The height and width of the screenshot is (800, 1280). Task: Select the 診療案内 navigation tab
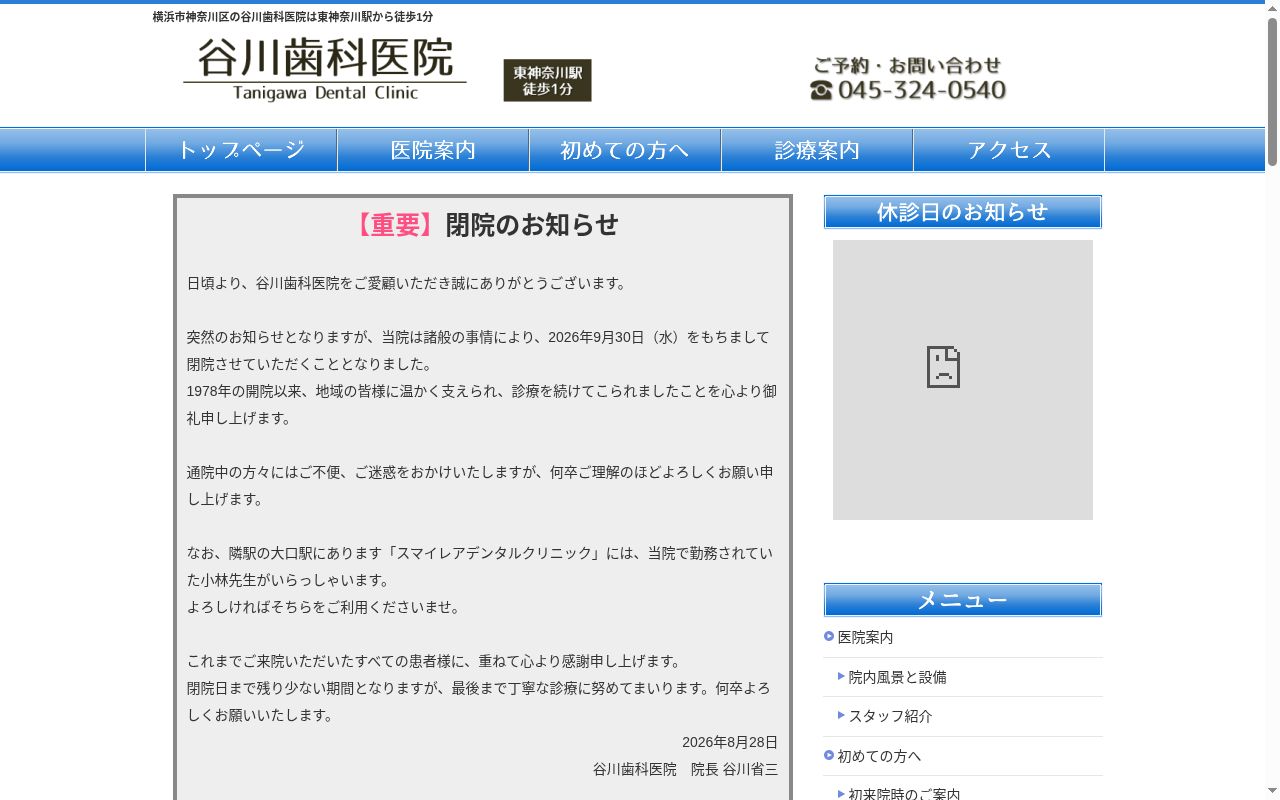coord(817,150)
